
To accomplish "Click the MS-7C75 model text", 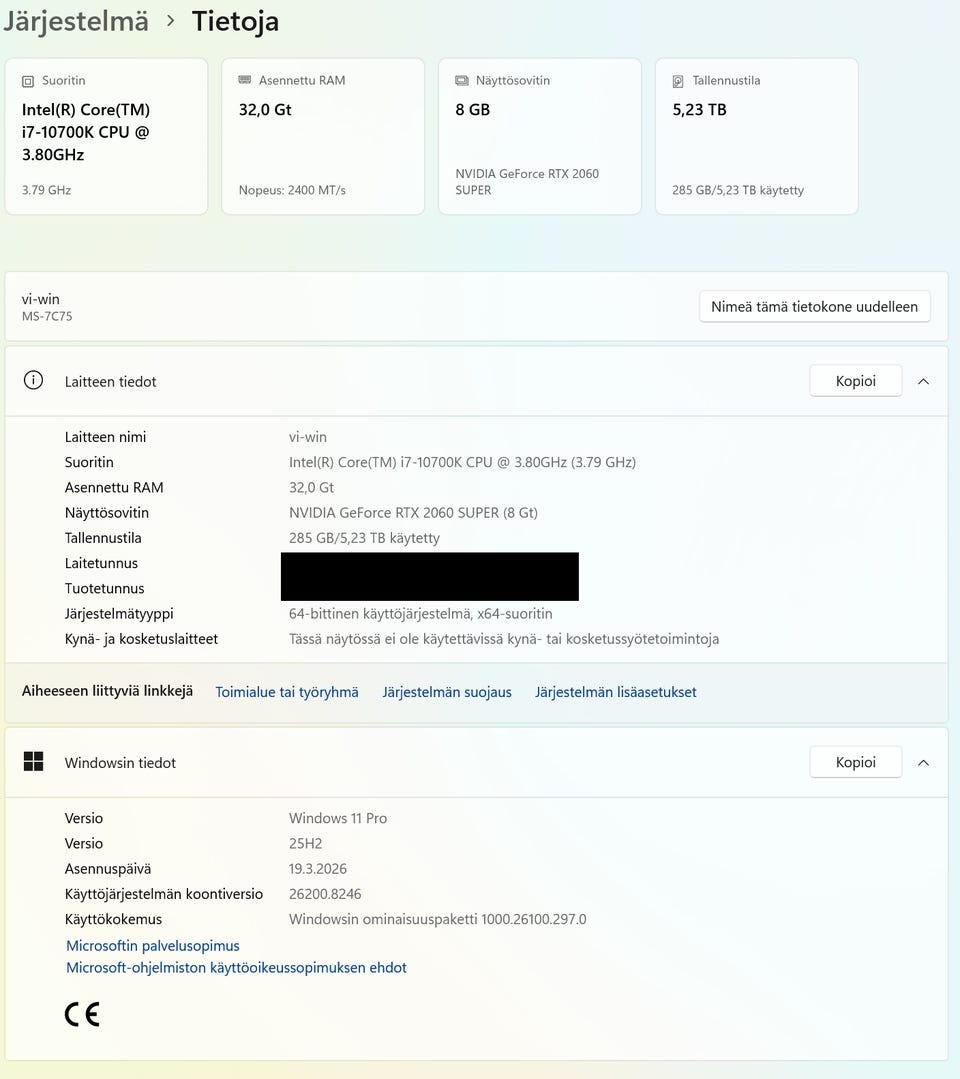I will tap(47, 317).
